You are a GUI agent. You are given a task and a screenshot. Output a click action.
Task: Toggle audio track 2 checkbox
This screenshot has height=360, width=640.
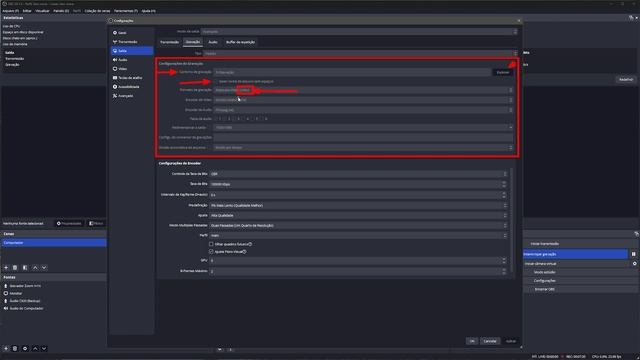pos(225,119)
